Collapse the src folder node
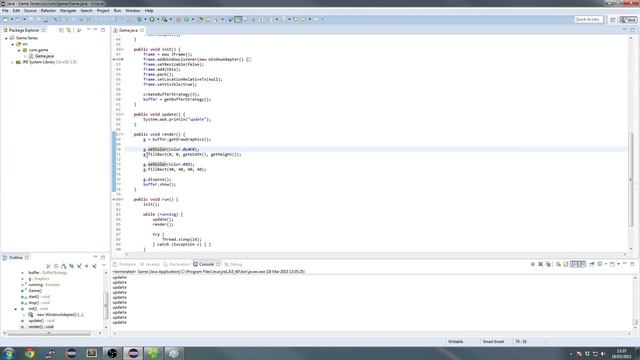 pyautogui.click(x=12, y=44)
